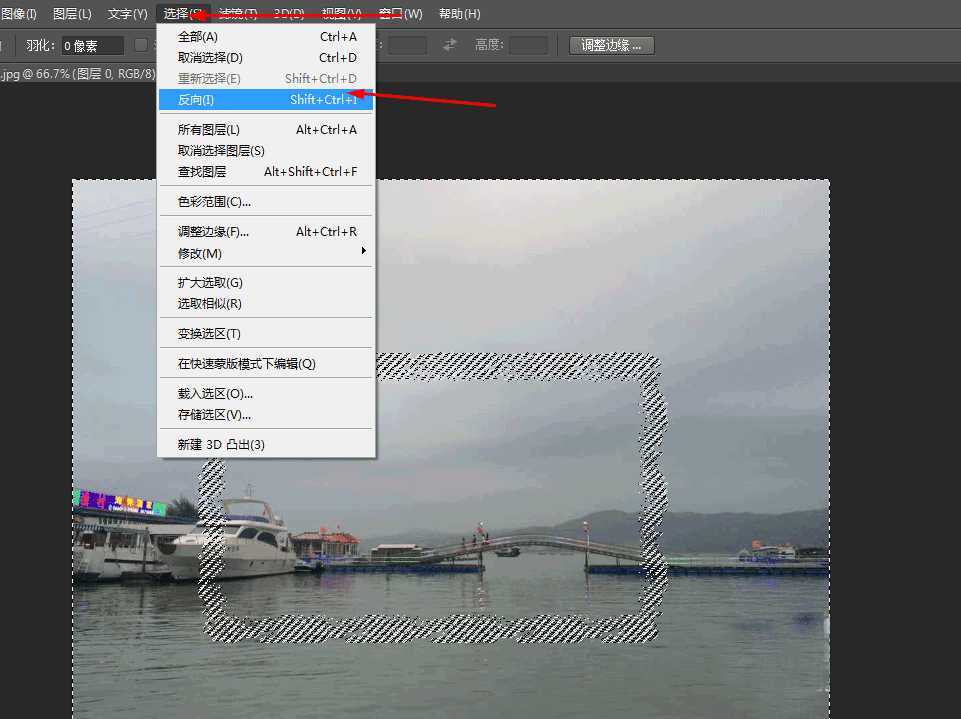The height and width of the screenshot is (719, 961).
Task: Toggle the anti-alias checkbox in options bar
Action: (140, 44)
